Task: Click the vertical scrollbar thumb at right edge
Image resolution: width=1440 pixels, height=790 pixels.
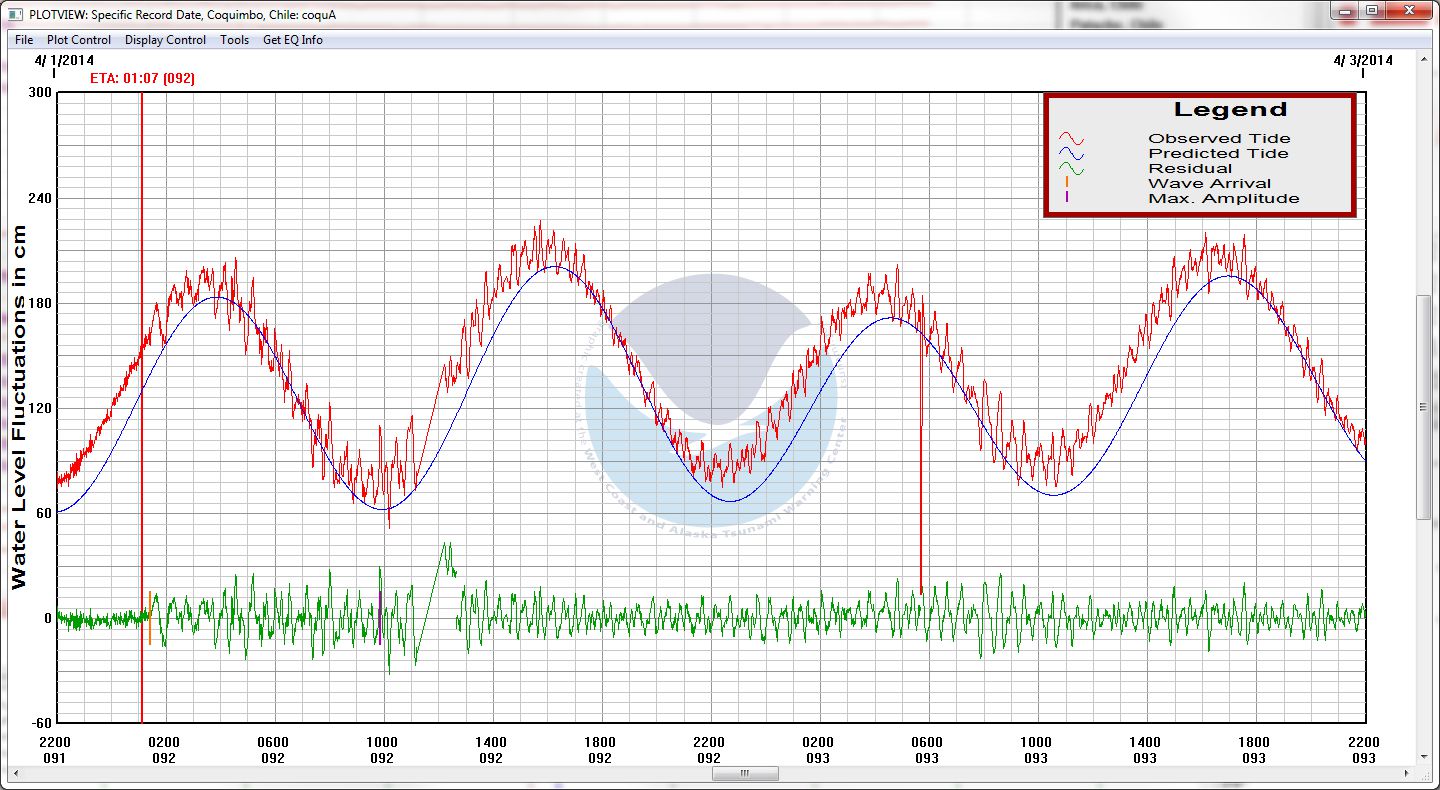Action: pyautogui.click(x=1424, y=407)
